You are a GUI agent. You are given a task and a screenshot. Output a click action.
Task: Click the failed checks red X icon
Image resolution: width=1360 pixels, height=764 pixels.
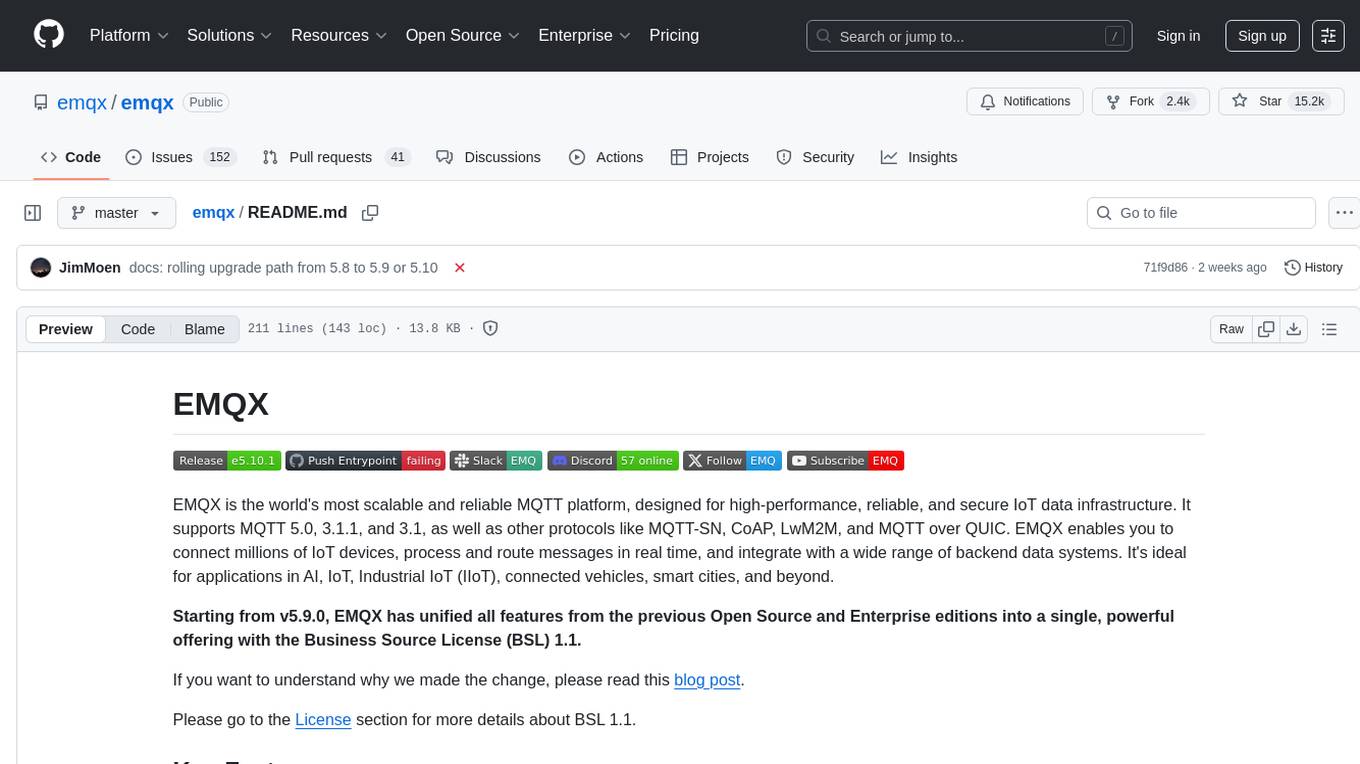coord(460,268)
